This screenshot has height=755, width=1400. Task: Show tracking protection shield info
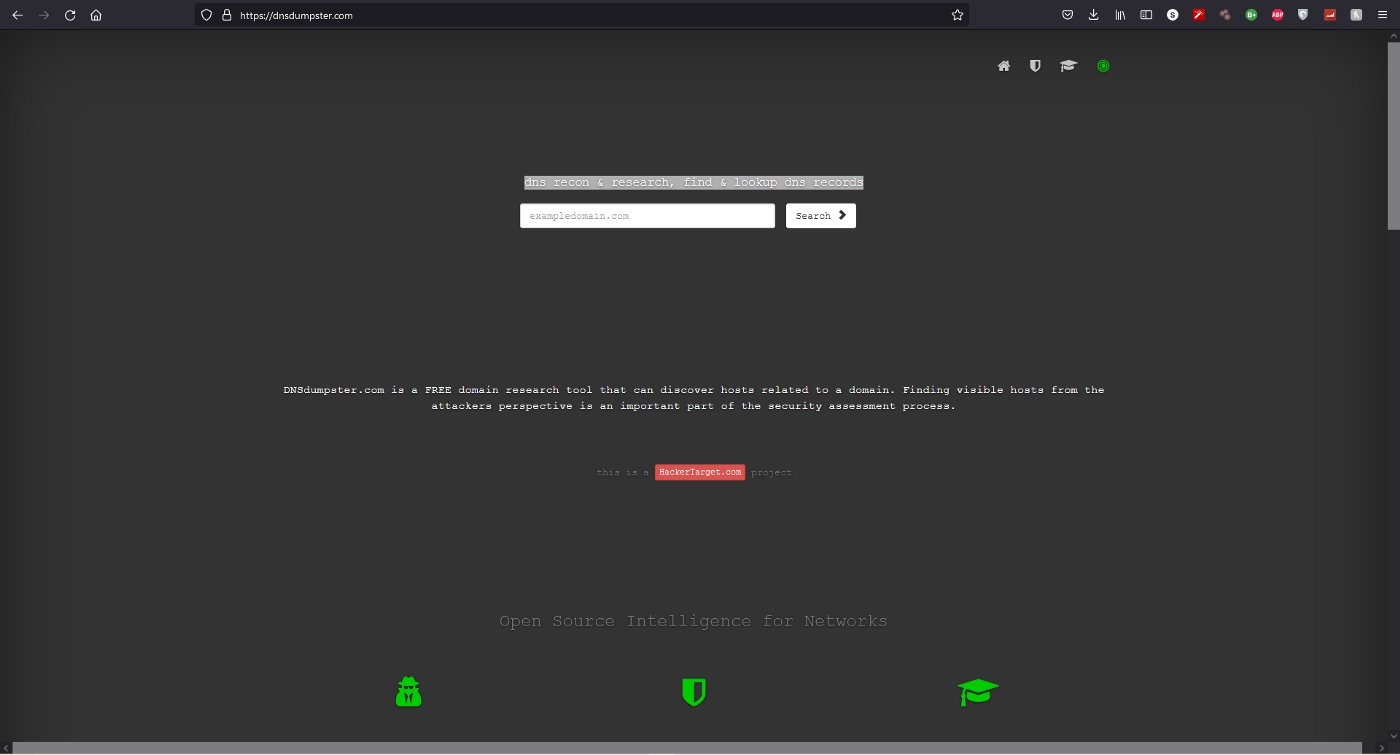pyautogui.click(x=207, y=15)
